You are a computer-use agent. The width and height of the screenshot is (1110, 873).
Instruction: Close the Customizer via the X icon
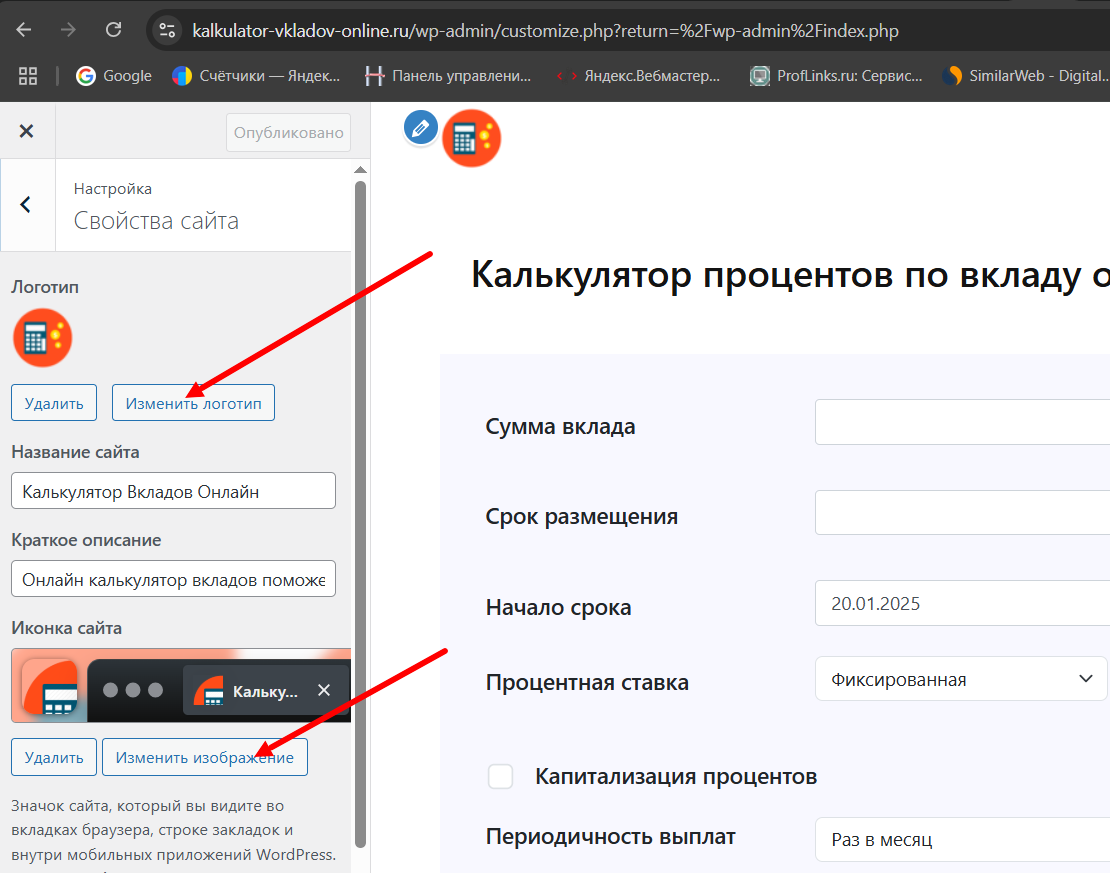27,131
